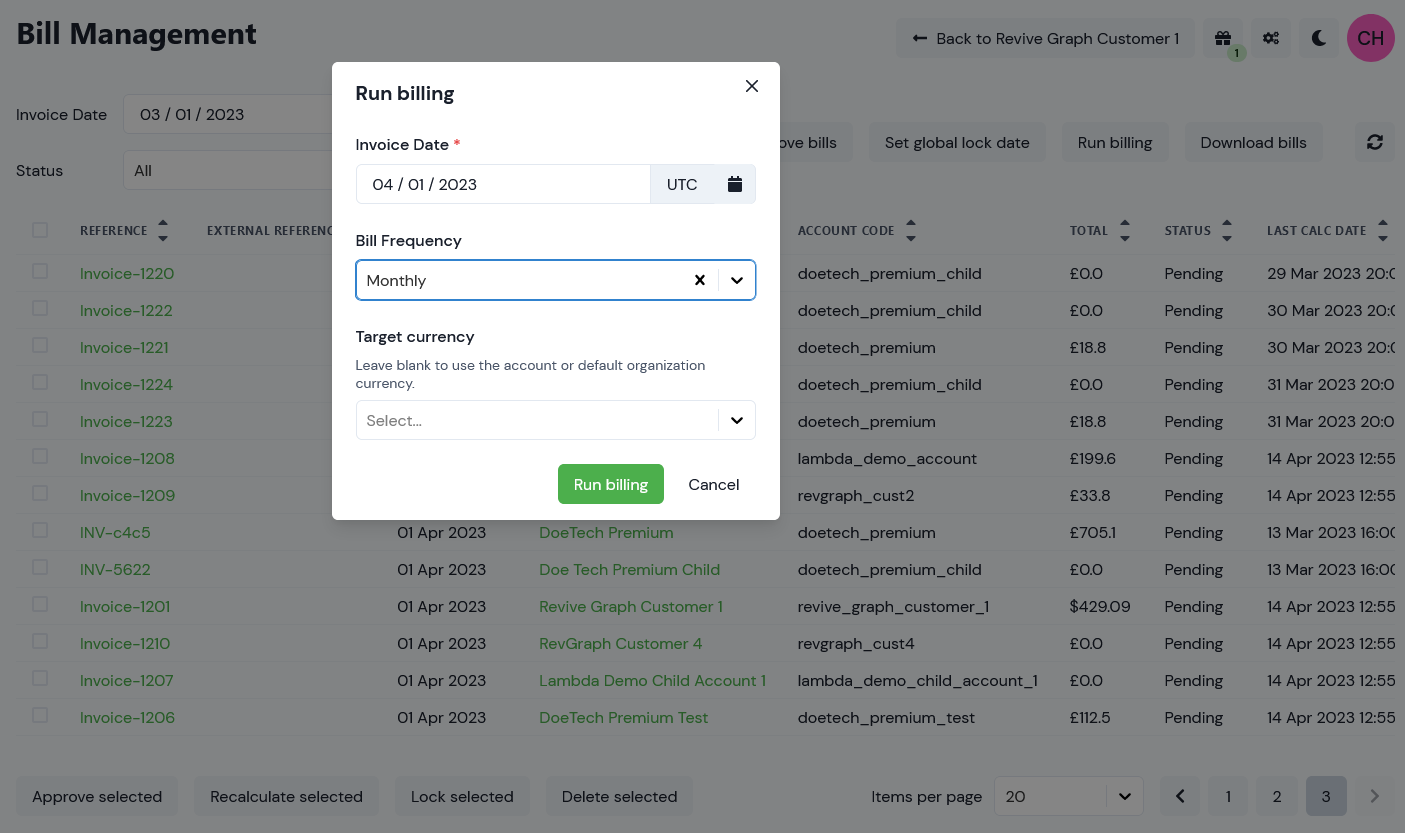Expand the Bill Frequency dropdown
This screenshot has width=1405, height=833.
click(x=737, y=281)
